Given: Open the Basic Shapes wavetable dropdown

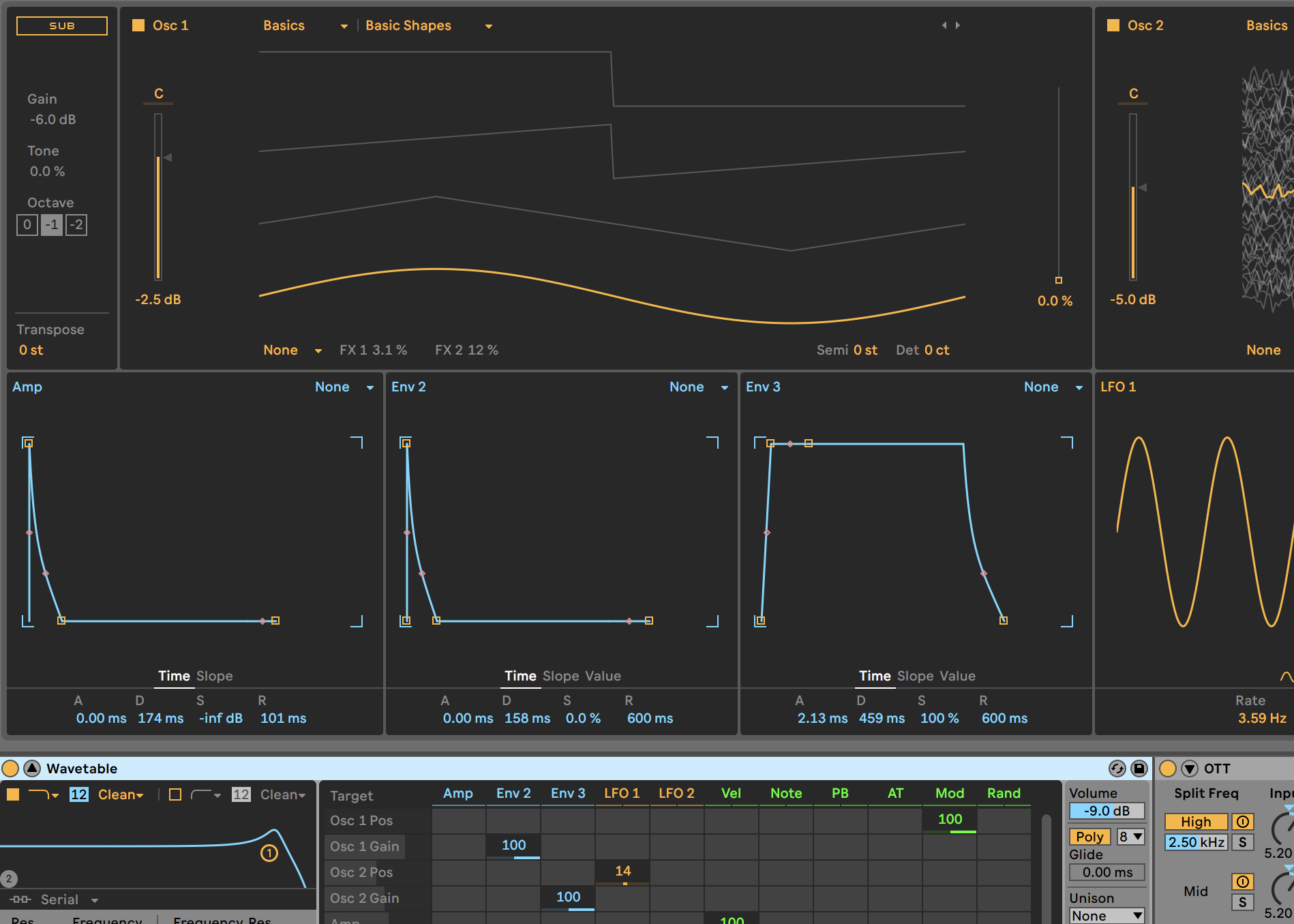Looking at the screenshot, I should click(x=488, y=26).
